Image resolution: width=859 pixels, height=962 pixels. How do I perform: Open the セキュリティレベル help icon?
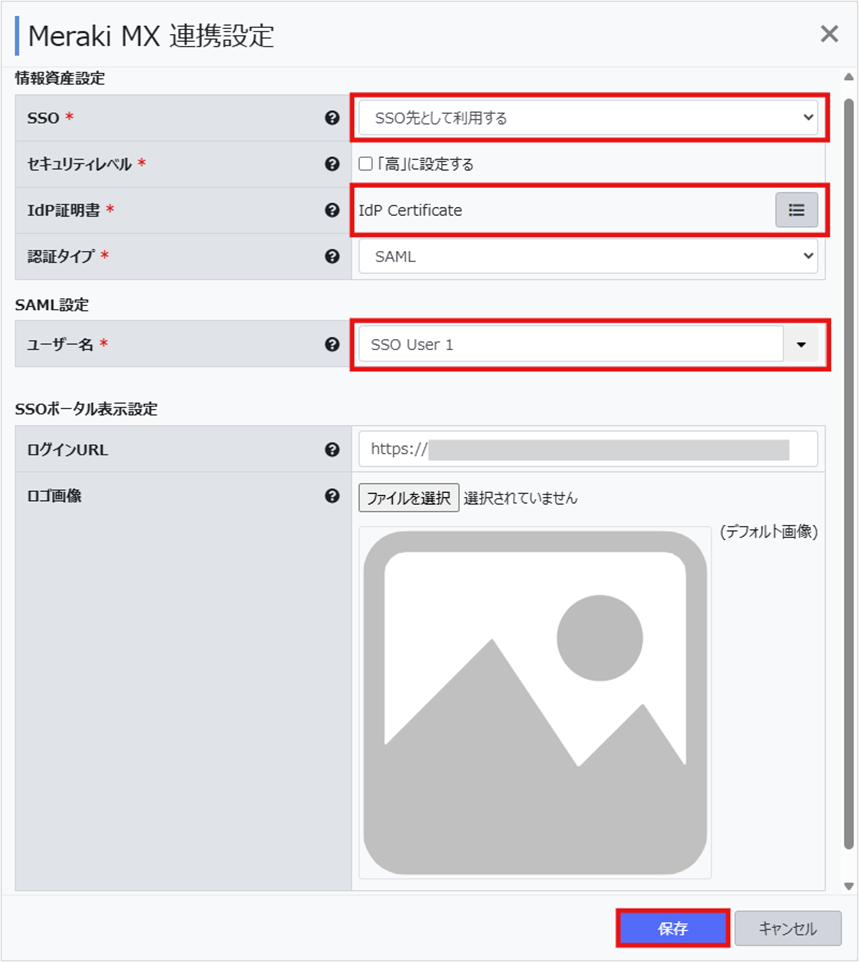333,163
